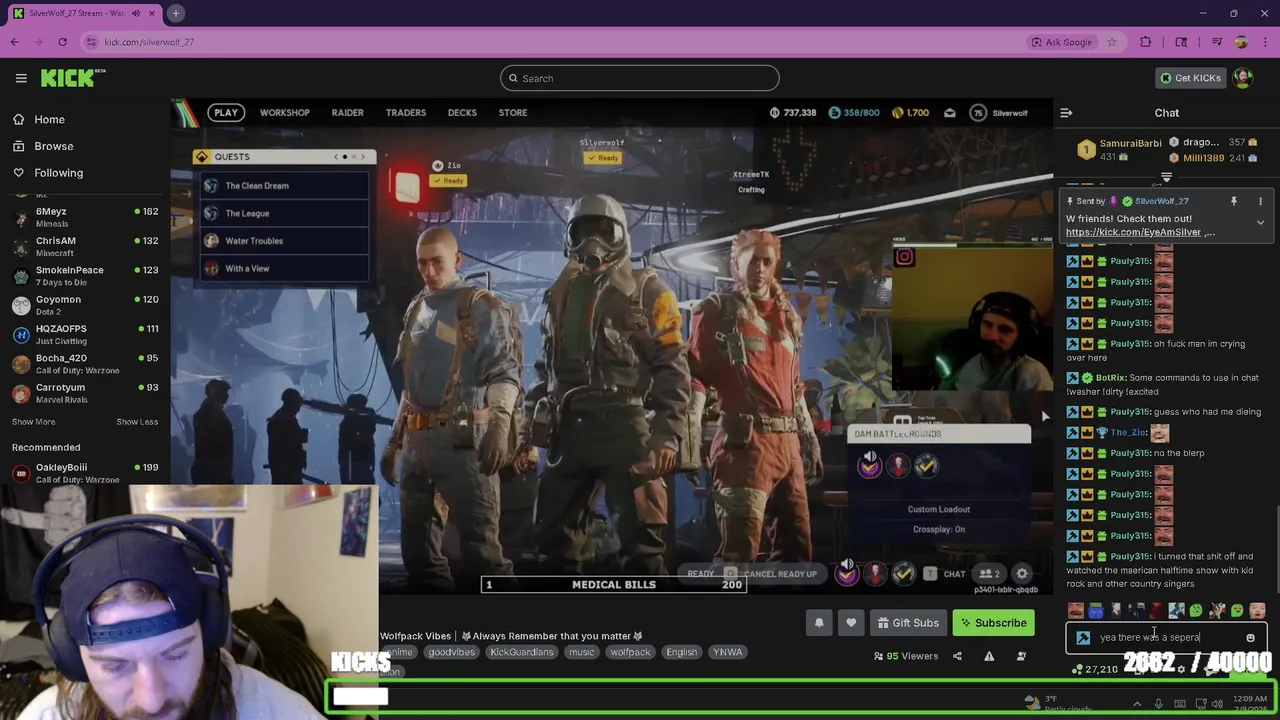Click the 27,210 channel points balance
This screenshot has height=720, width=1280.
click(1094, 669)
